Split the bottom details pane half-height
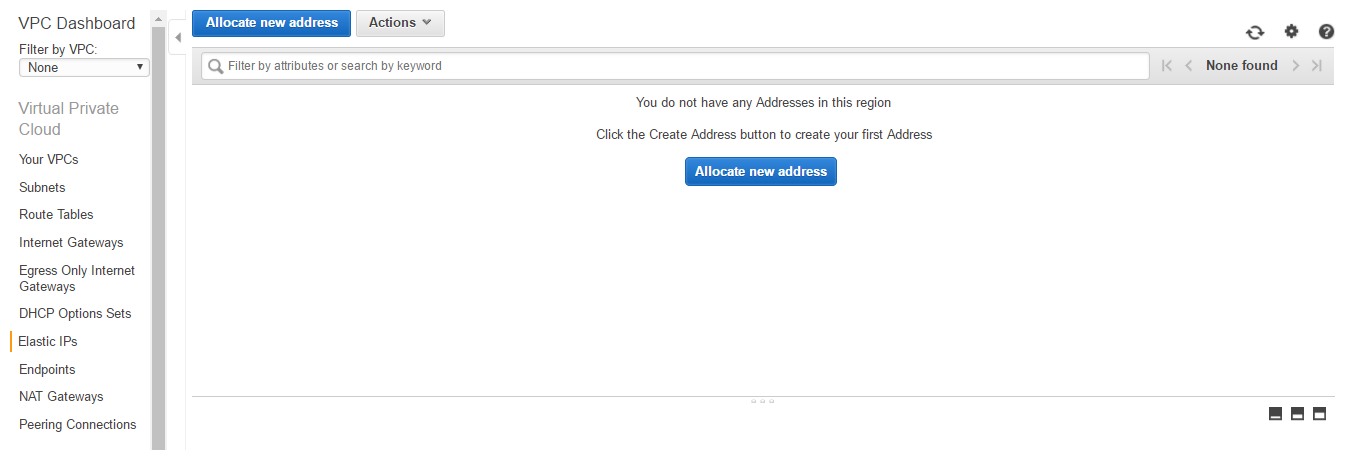The width and height of the screenshot is (1359, 450). [1297, 414]
